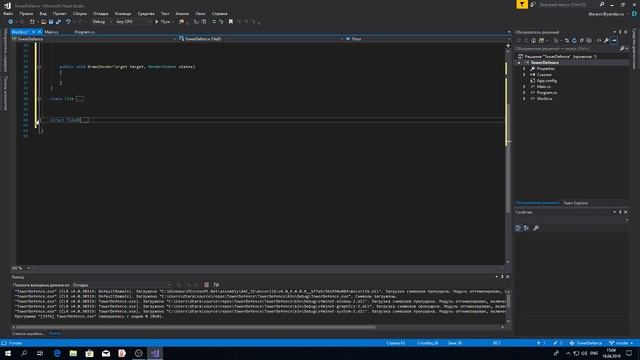This screenshot has height=360, width=640.
Task: Select Main.cs in Solution Explorer
Action: pos(543,87)
